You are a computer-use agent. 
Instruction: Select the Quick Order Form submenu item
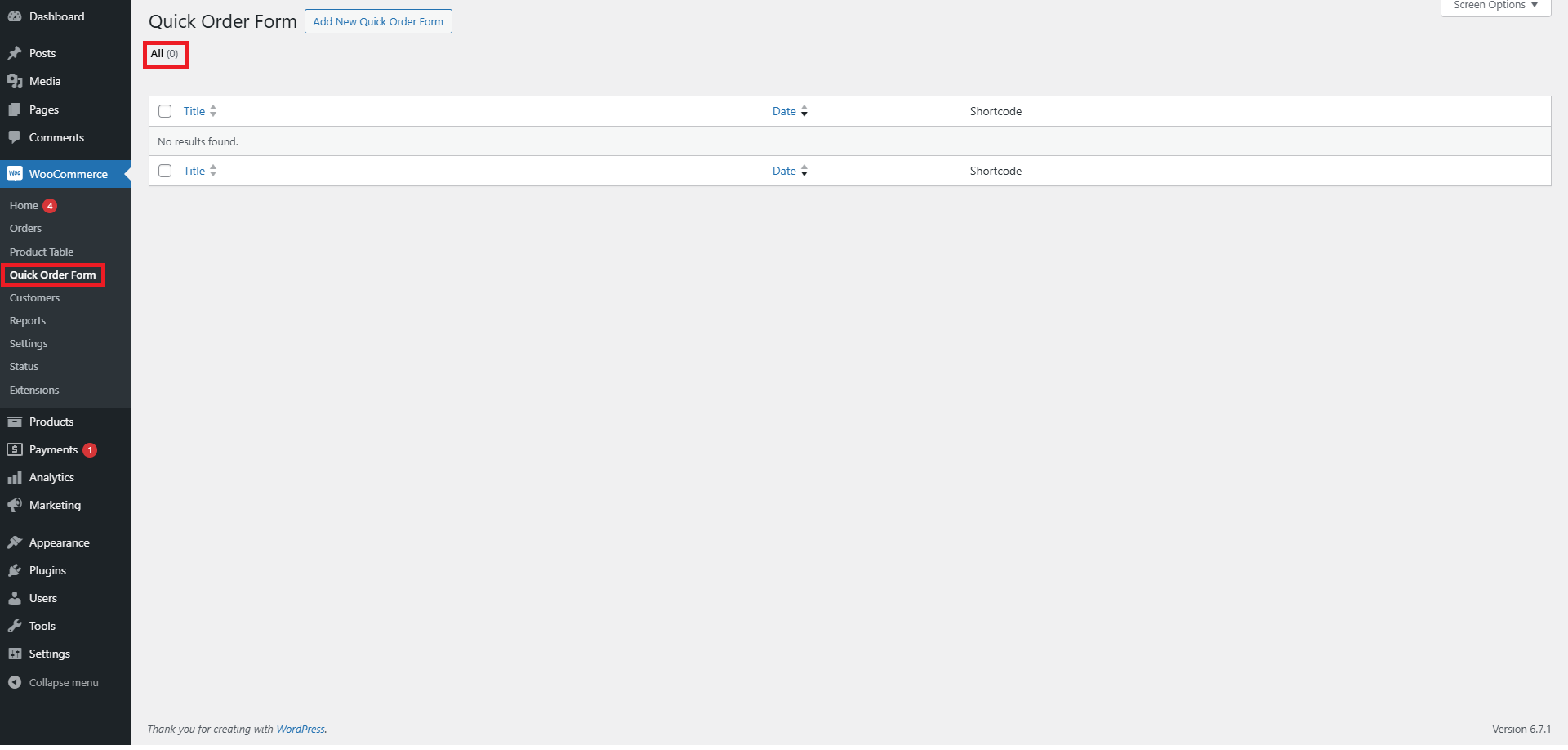[53, 275]
